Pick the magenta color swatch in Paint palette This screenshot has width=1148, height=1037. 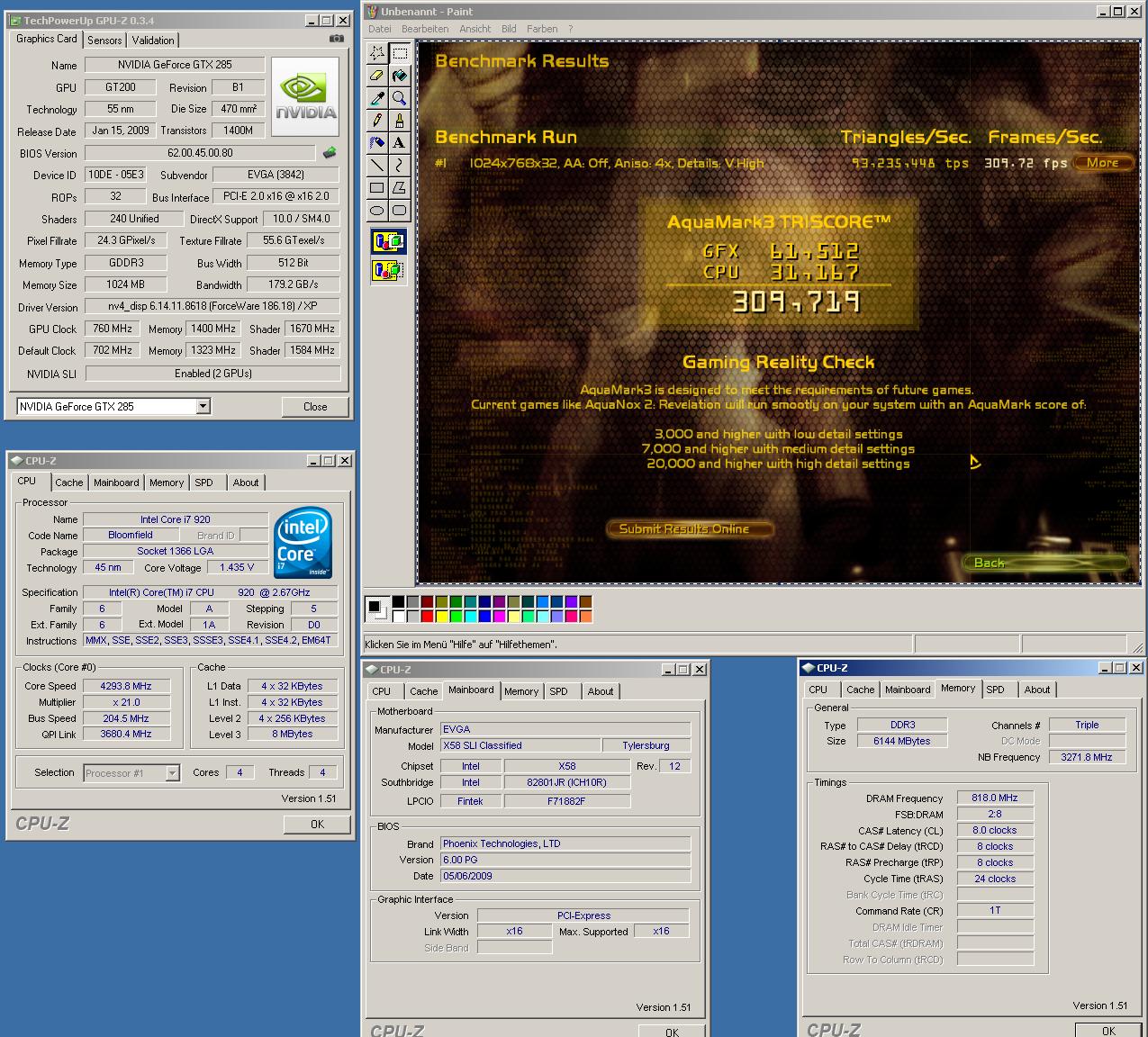[499, 616]
